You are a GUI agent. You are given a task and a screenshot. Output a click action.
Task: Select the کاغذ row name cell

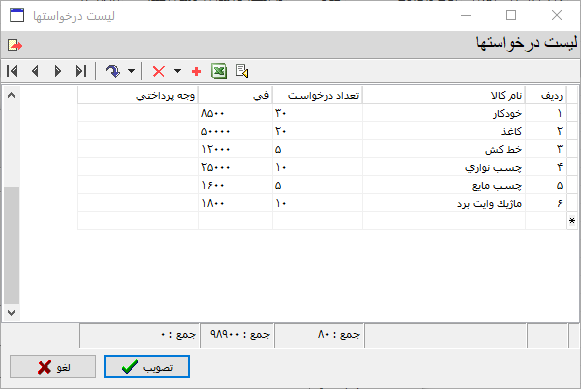pyautogui.click(x=444, y=131)
